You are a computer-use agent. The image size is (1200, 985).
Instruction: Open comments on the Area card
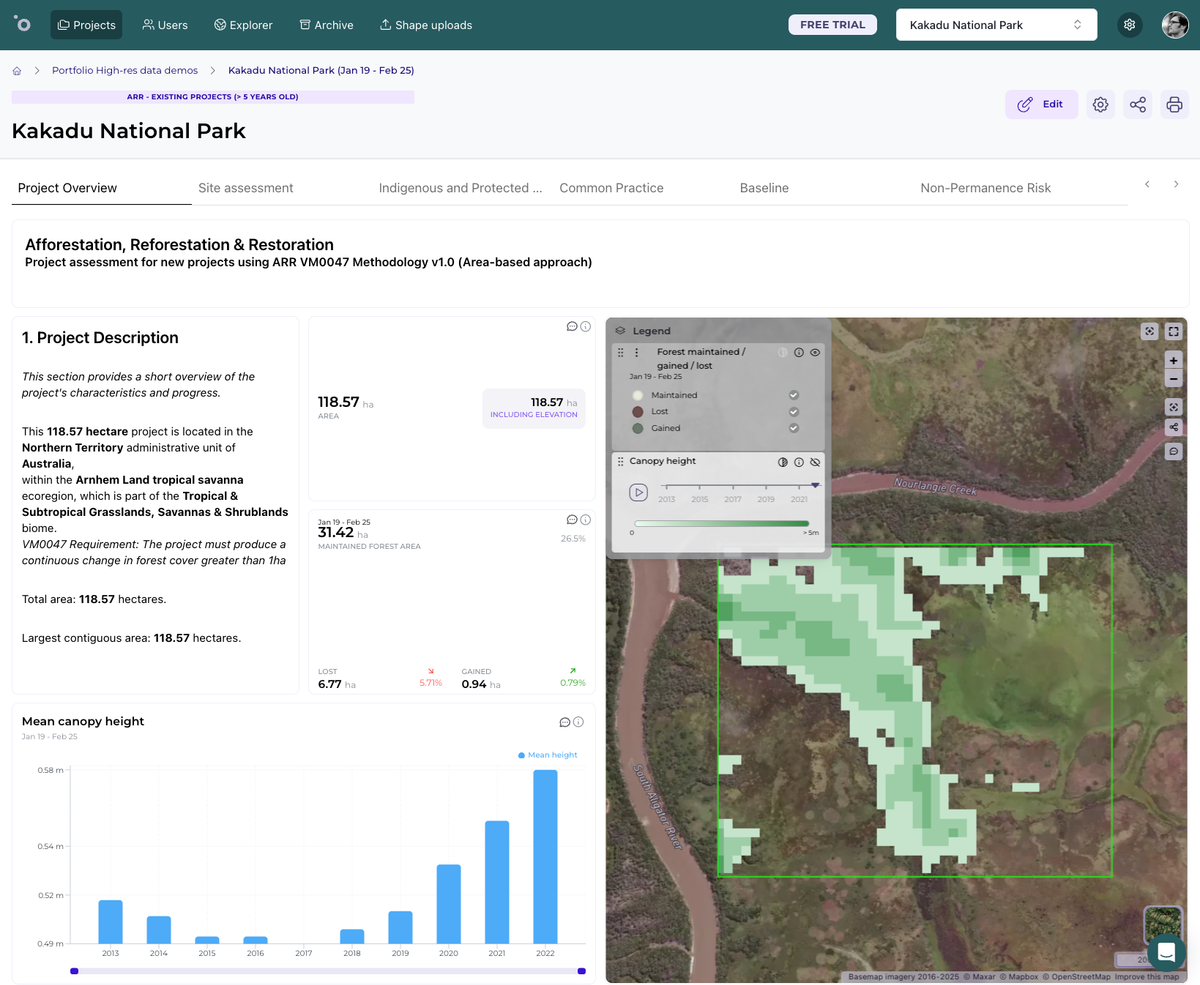(x=572, y=326)
